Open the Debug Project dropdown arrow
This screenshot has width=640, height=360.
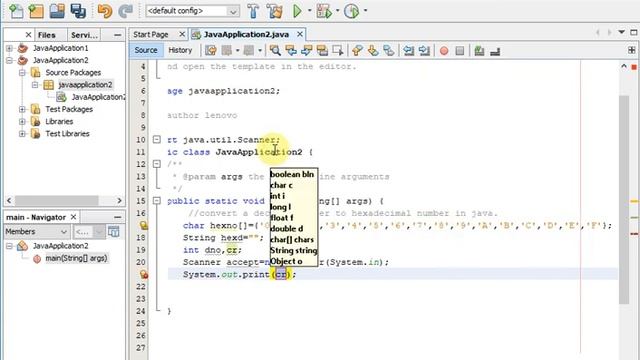pyautogui.click(x=337, y=11)
